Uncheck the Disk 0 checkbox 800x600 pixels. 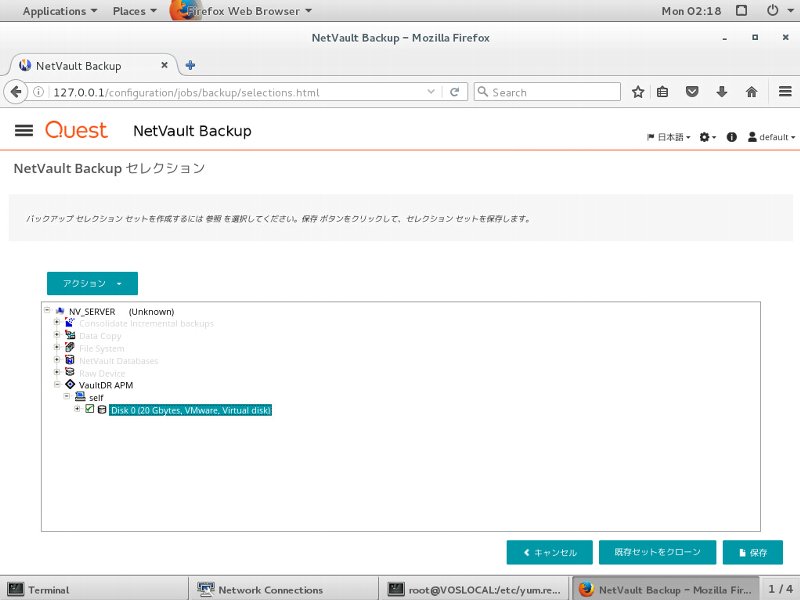coord(90,409)
